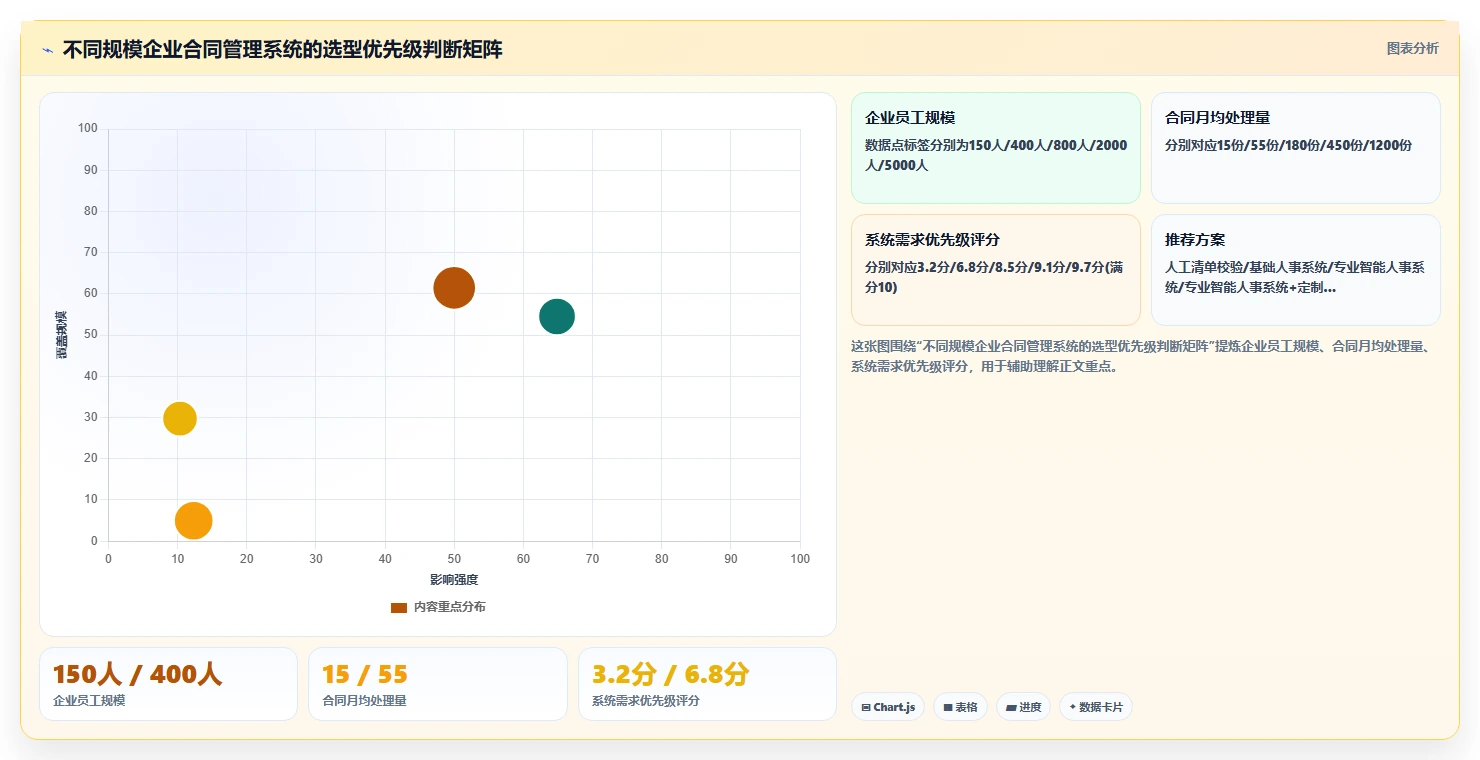Open the 推荐方案 info card

[1296, 270]
